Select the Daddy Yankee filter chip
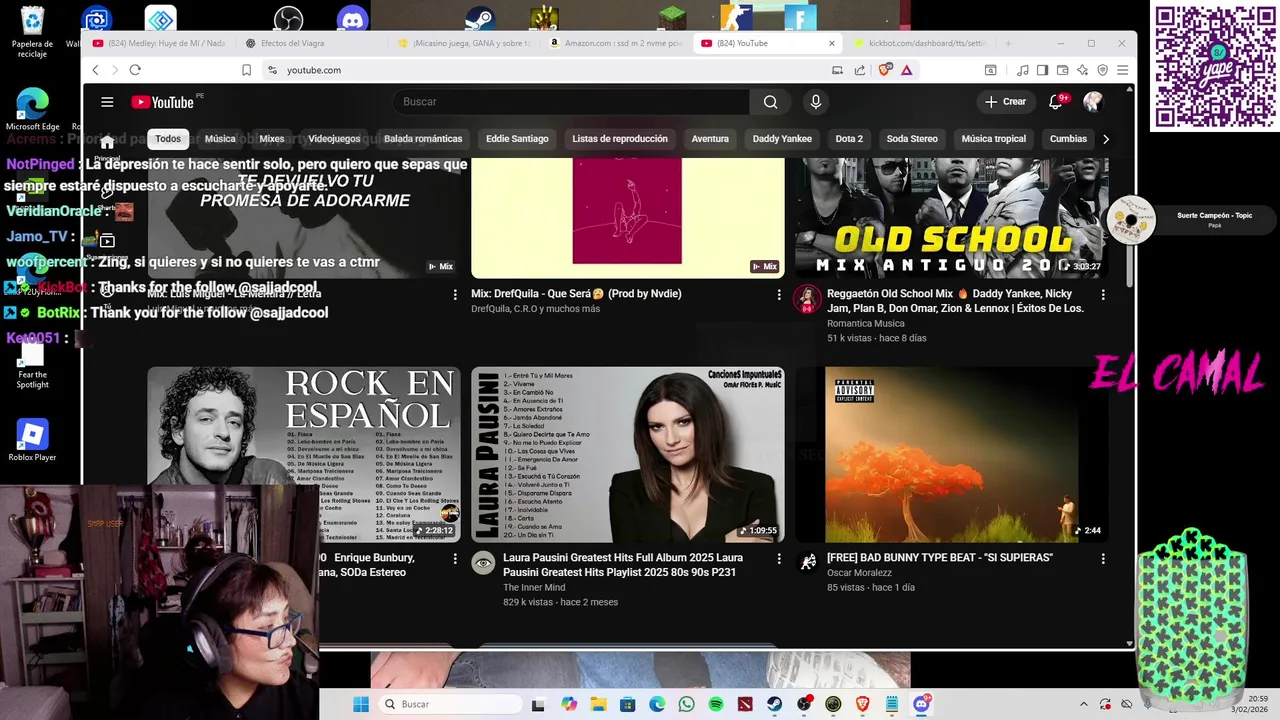 [782, 139]
